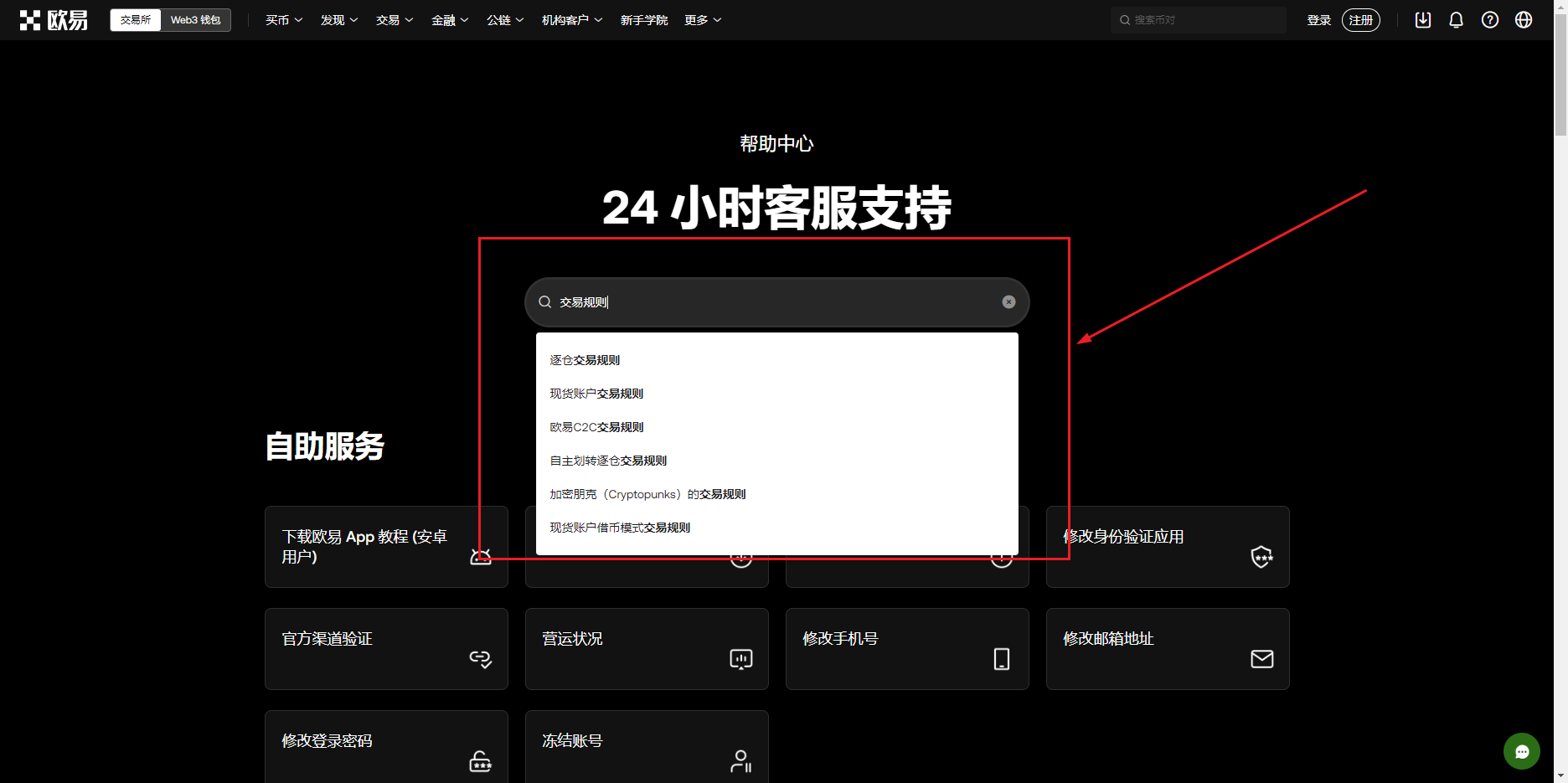Select suggestion 欧易C2C交易规则
Viewport: 1568px width, 783px height.
[x=777, y=427]
